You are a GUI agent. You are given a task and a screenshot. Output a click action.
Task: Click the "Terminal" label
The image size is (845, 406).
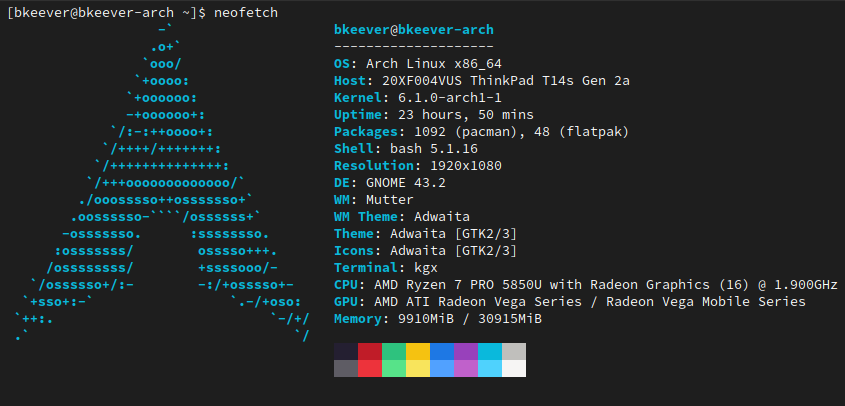pos(366,268)
